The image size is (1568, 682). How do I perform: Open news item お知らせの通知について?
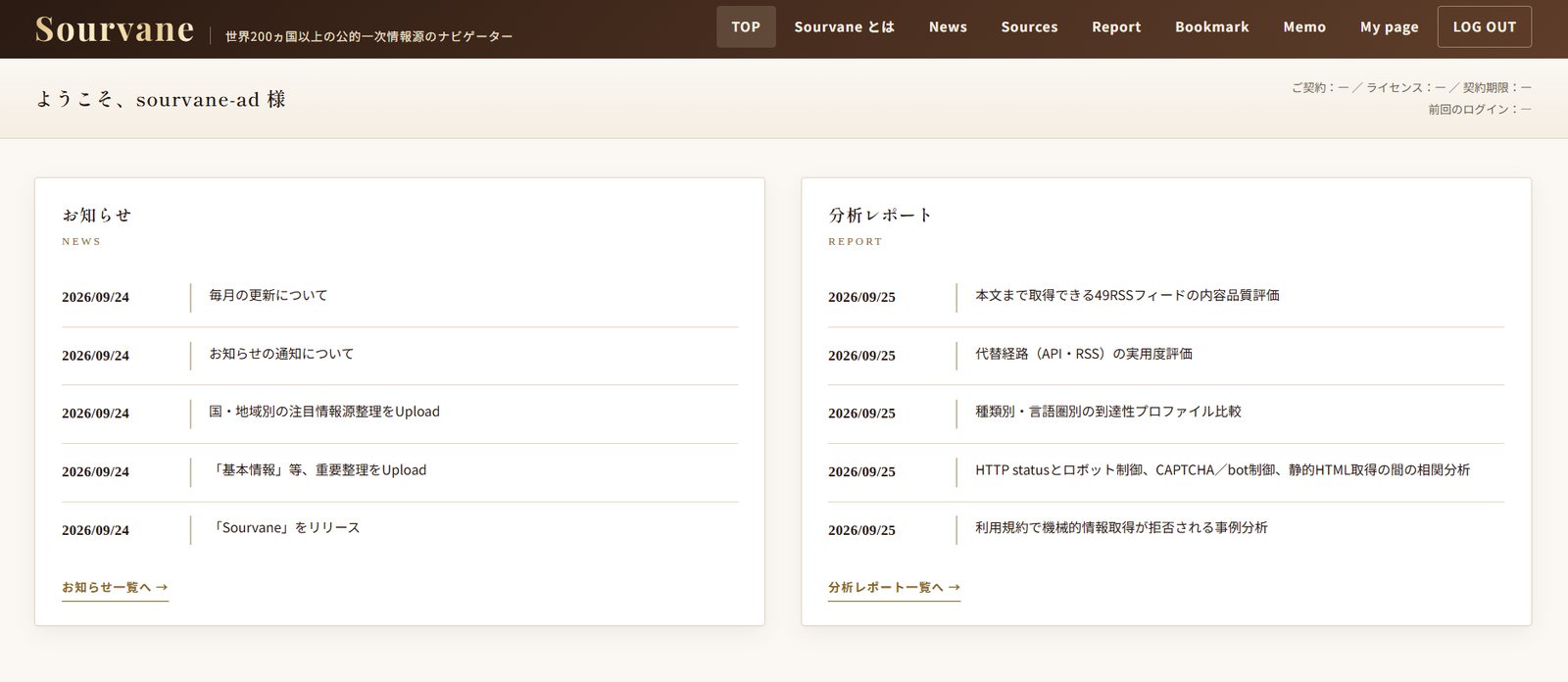point(281,354)
